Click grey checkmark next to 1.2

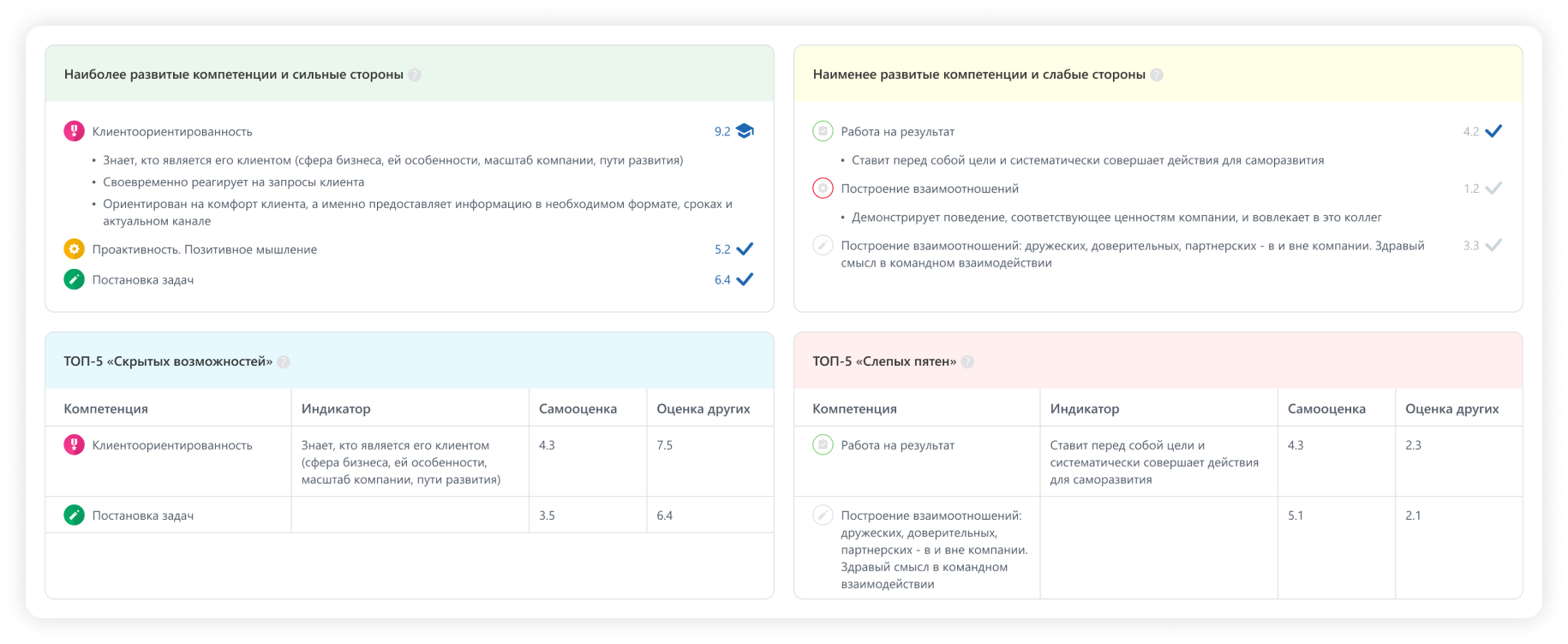click(x=1494, y=188)
